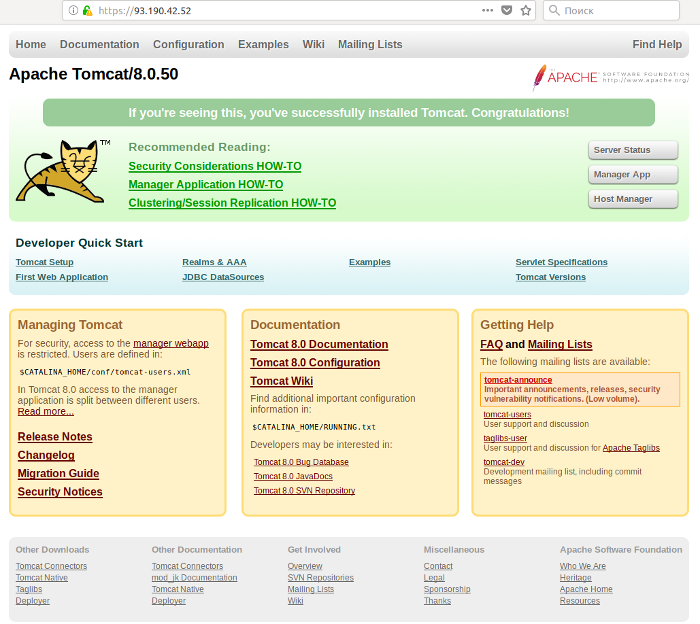Open the tomcat-announce mailing list link

click(x=518, y=380)
